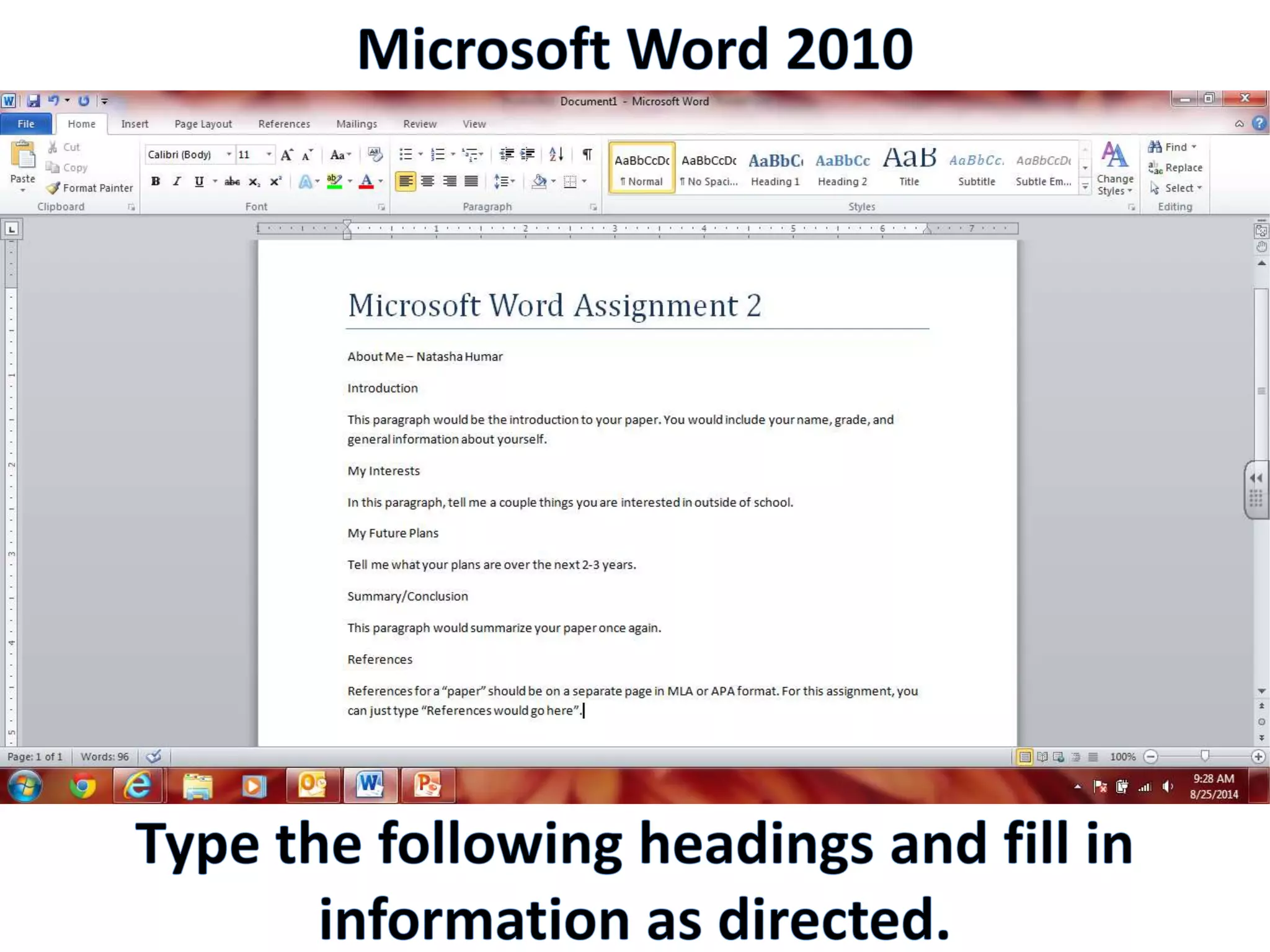Toggle Show/Hide paragraph marks
1270x952 pixels.
[x=587, y=154]
